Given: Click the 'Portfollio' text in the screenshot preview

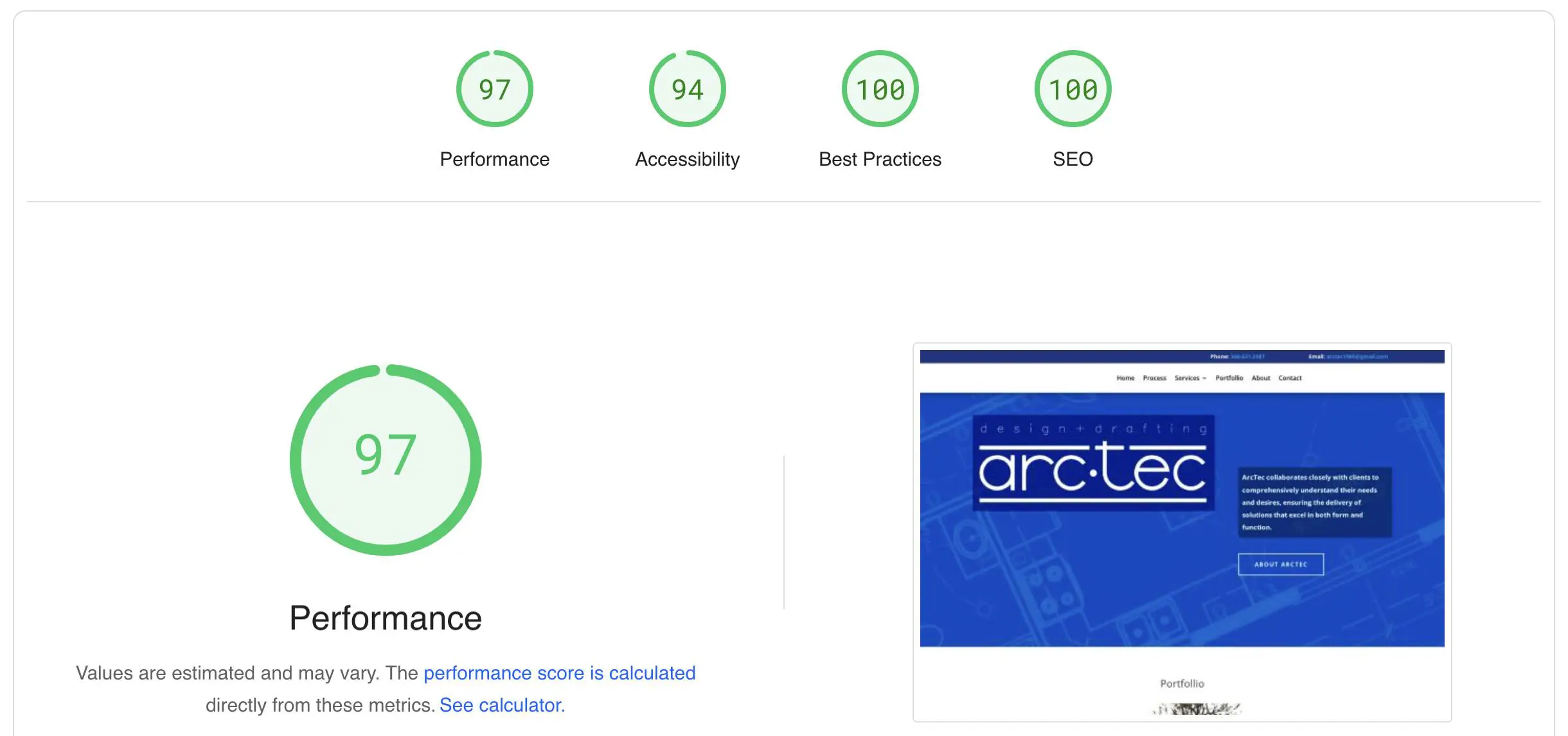Looking at the screenshot, I should pos(1182,683).
